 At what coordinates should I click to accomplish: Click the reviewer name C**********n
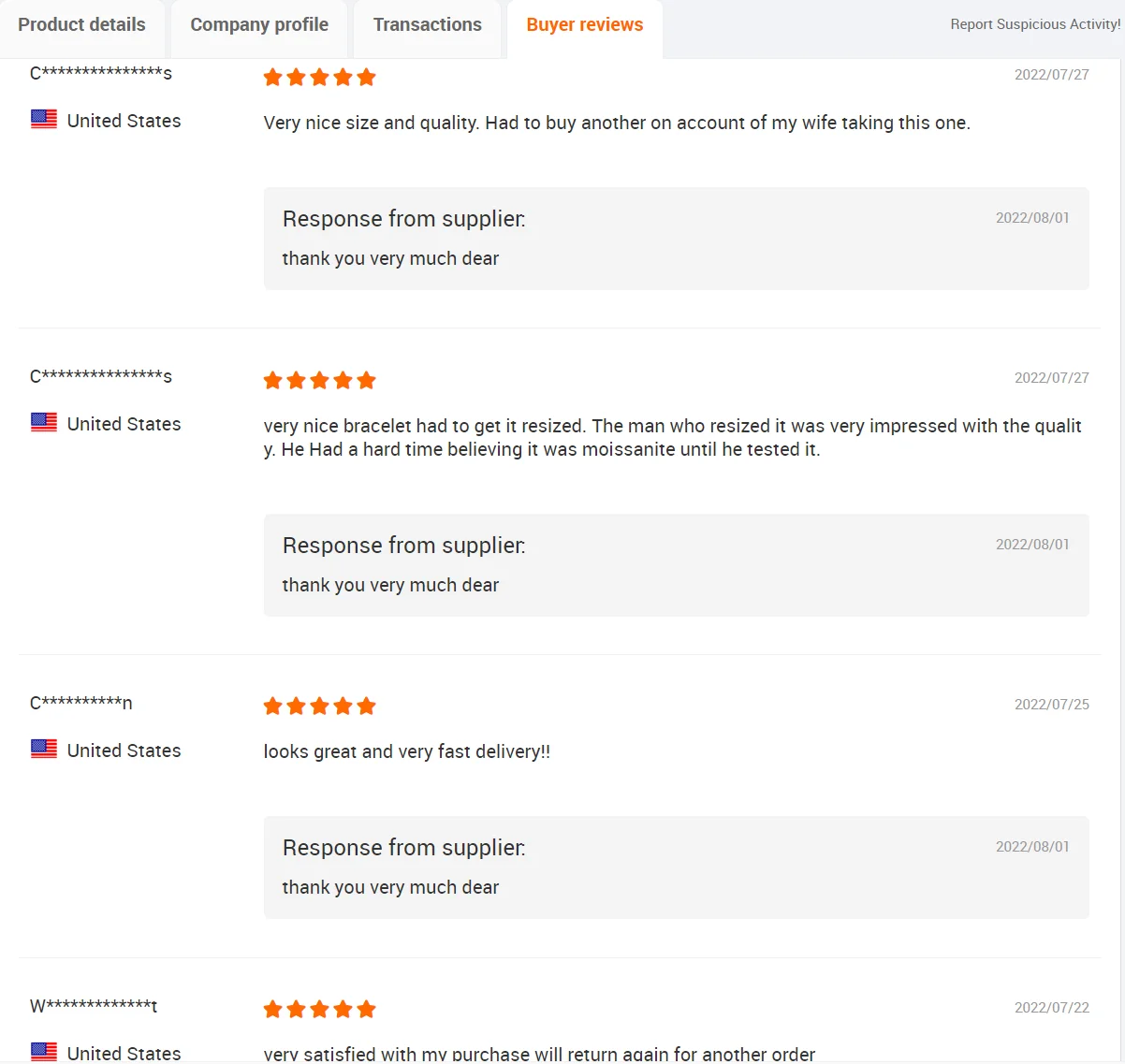81,703
